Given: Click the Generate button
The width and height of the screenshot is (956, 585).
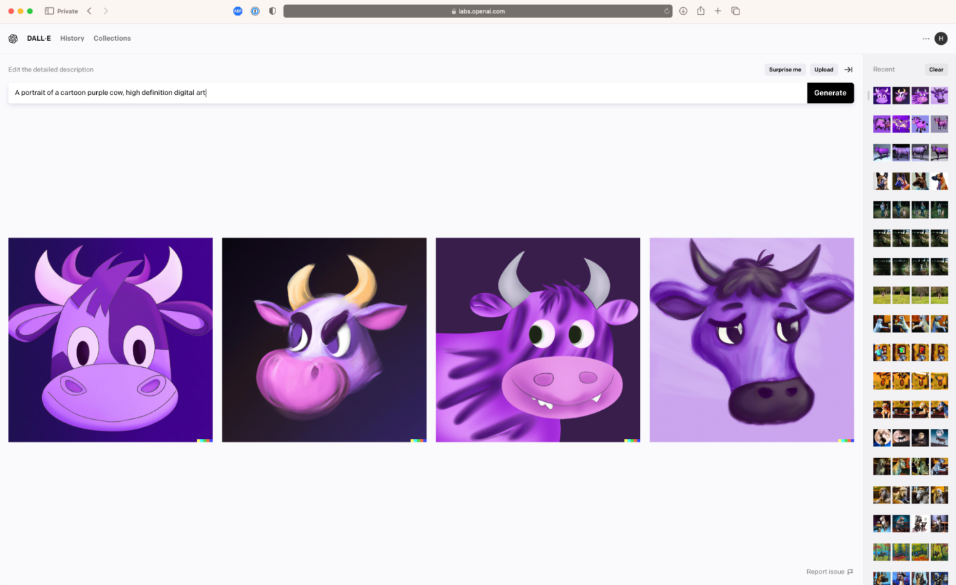Looking at the screenshot, I should click(830, 93).
